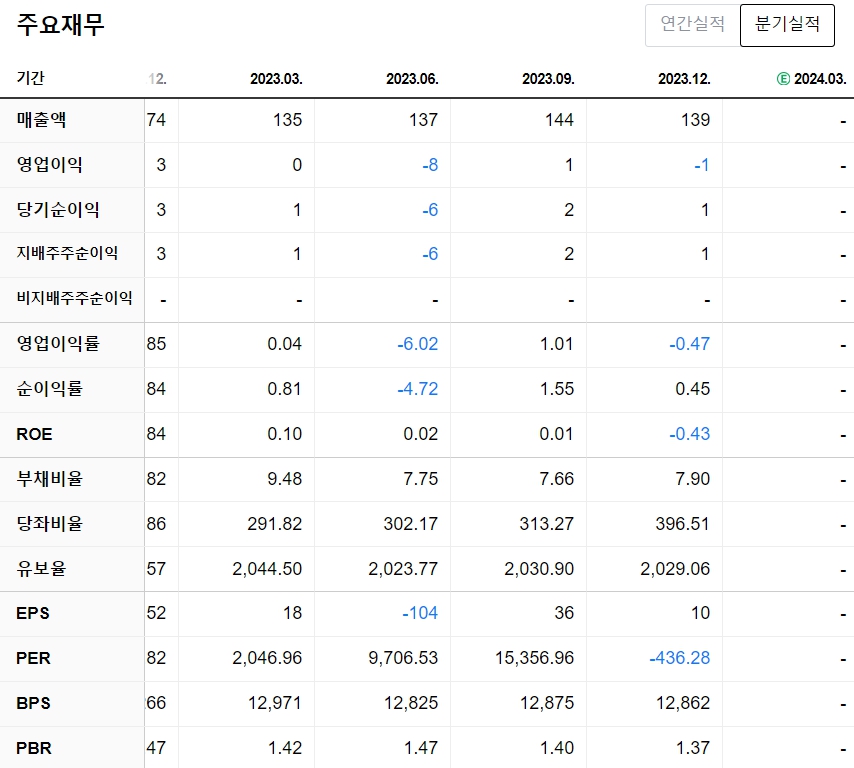Select the 유보율 row label
Viewport: 854px width, 768px height.
tap(41, 569)
